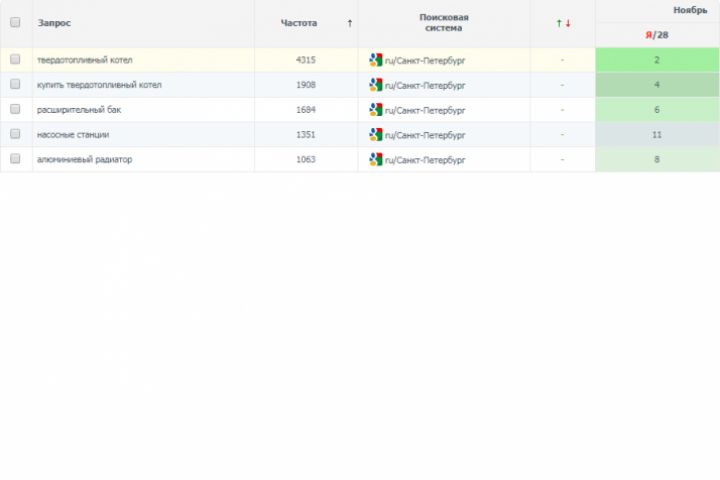Toggle the select-all checkbox in header

click(x=15, y=22)
